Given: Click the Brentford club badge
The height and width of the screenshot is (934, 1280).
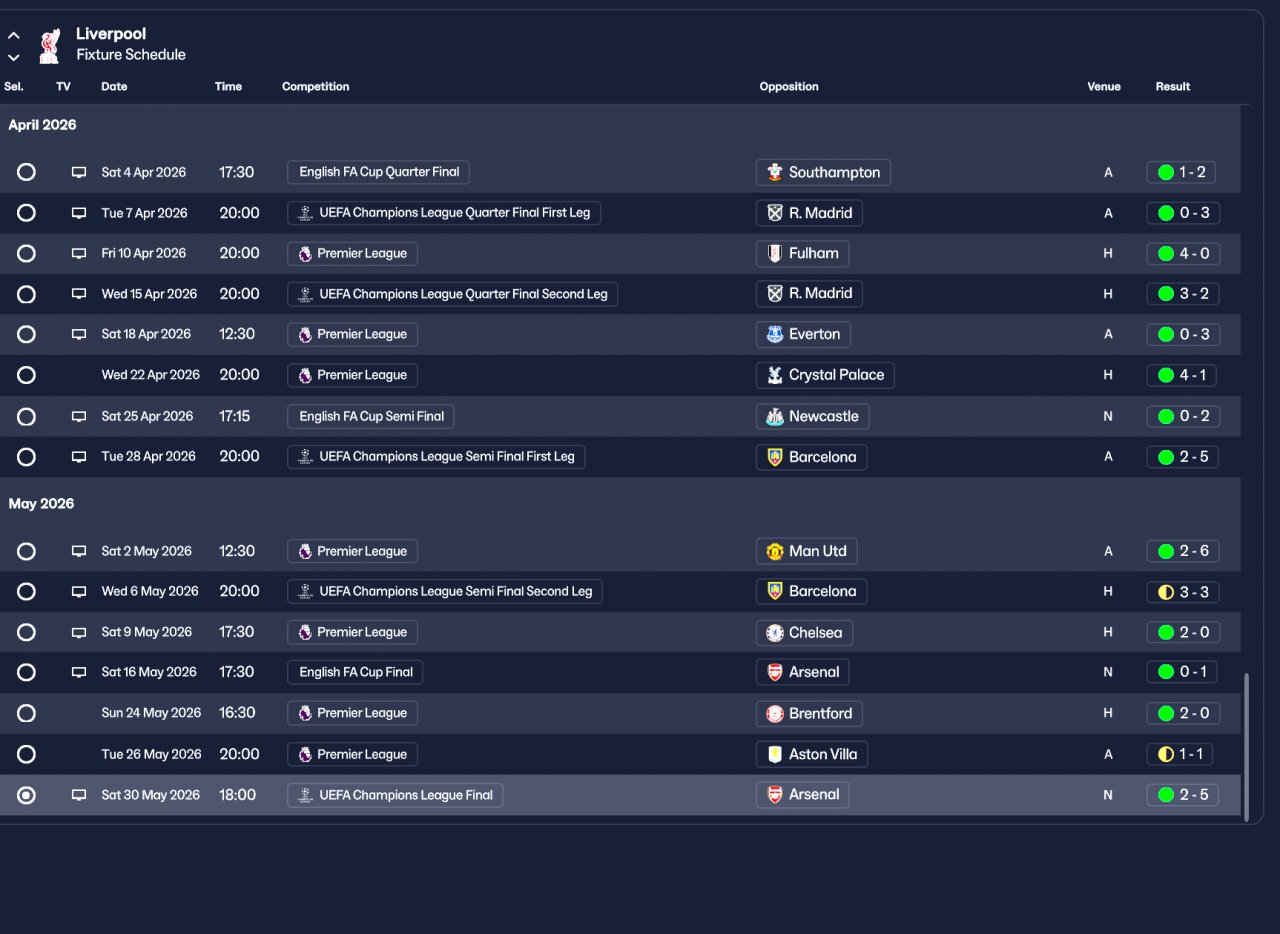Looking at the screenshot, I should click(x=775, y=713).
